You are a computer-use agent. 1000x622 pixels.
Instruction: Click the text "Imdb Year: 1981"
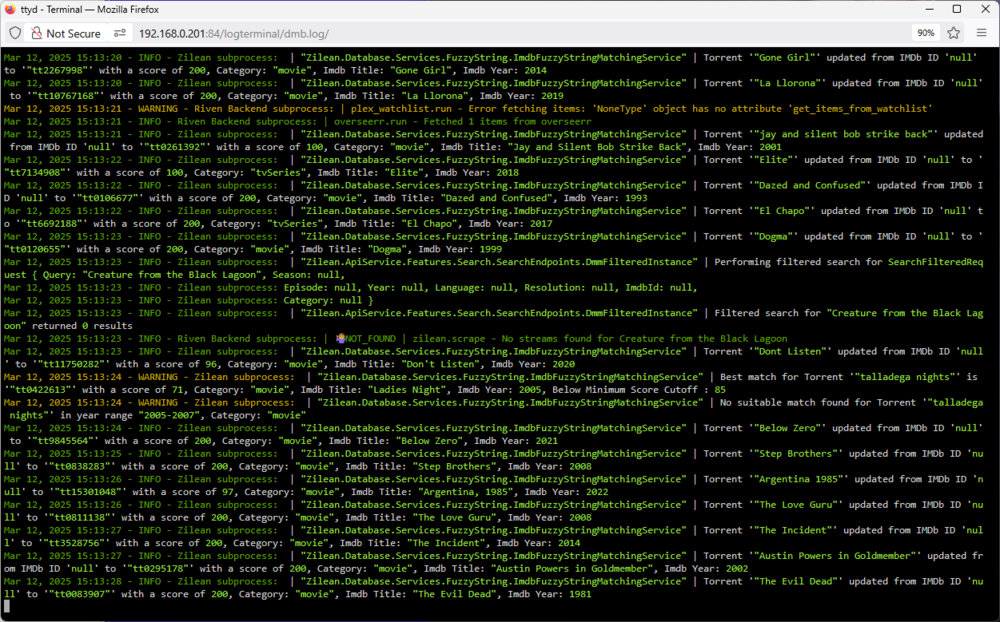tap(549, 593)
